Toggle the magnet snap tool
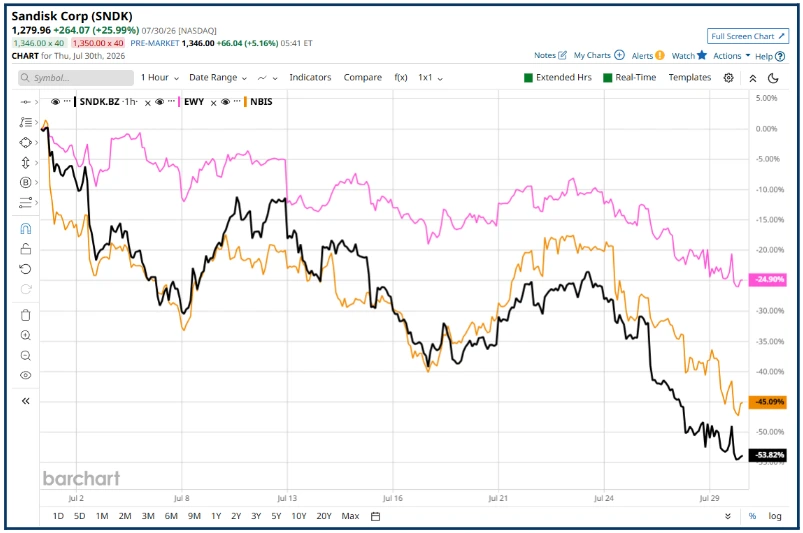 click(26, 228)
